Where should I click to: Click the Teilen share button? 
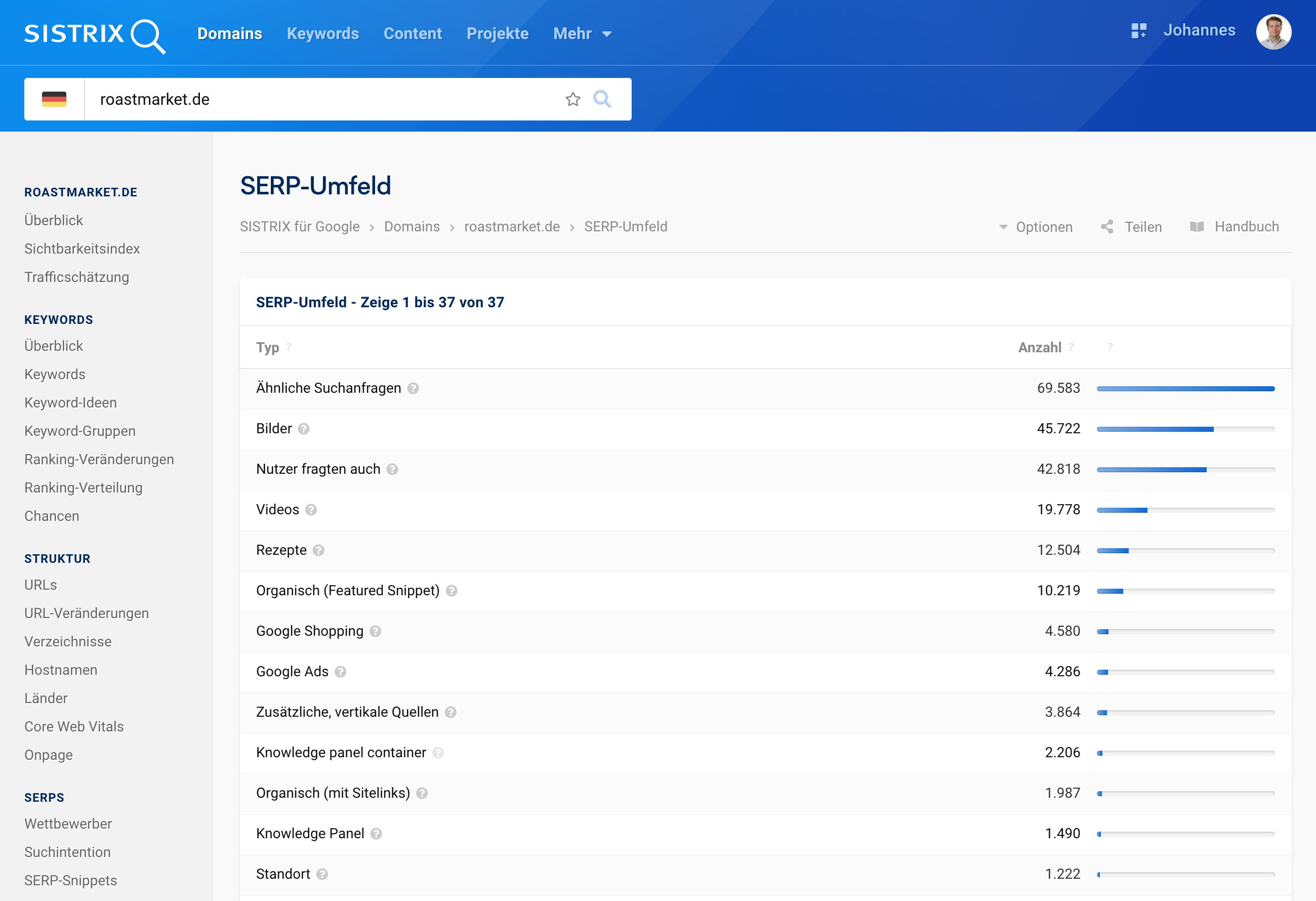pos(1131,227)
